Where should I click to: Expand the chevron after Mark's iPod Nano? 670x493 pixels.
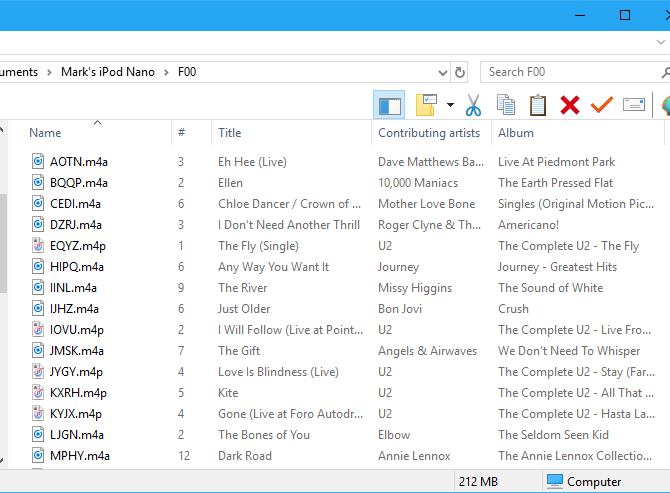pyautogui.click(x=167, y=72)
